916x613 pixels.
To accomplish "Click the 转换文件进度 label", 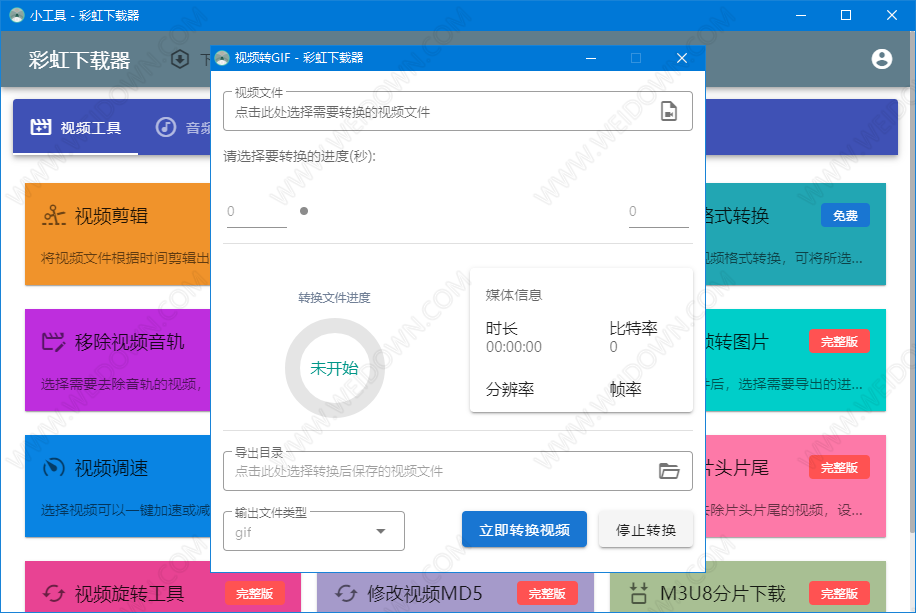I will click(334, 297).
